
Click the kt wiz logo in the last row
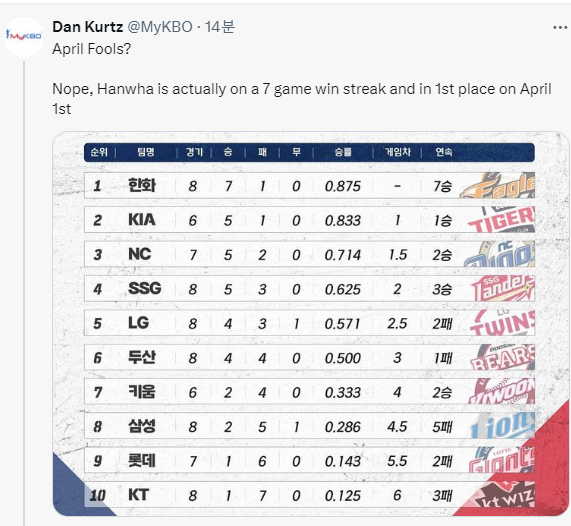[503, 494]
